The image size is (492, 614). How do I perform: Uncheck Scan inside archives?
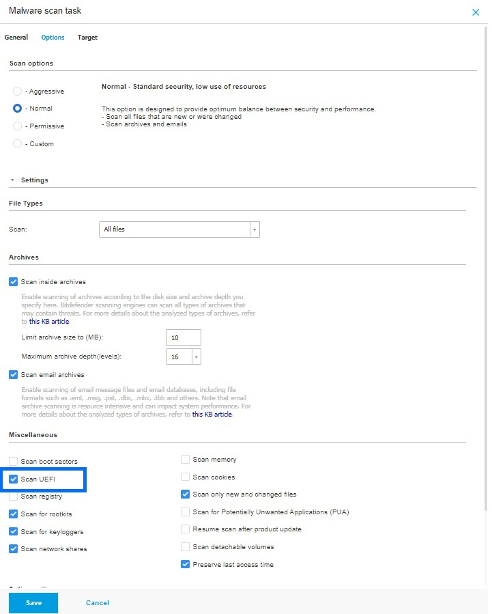[13, 282]
